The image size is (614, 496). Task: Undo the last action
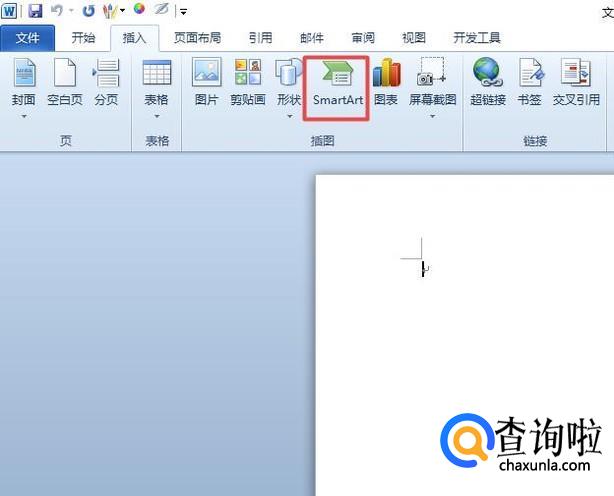(57, 10)
